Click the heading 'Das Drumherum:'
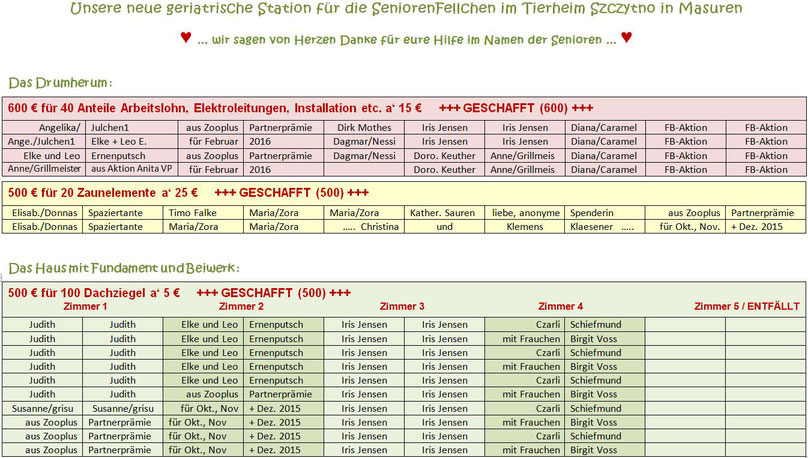The image size is (808, 458). 60,83
